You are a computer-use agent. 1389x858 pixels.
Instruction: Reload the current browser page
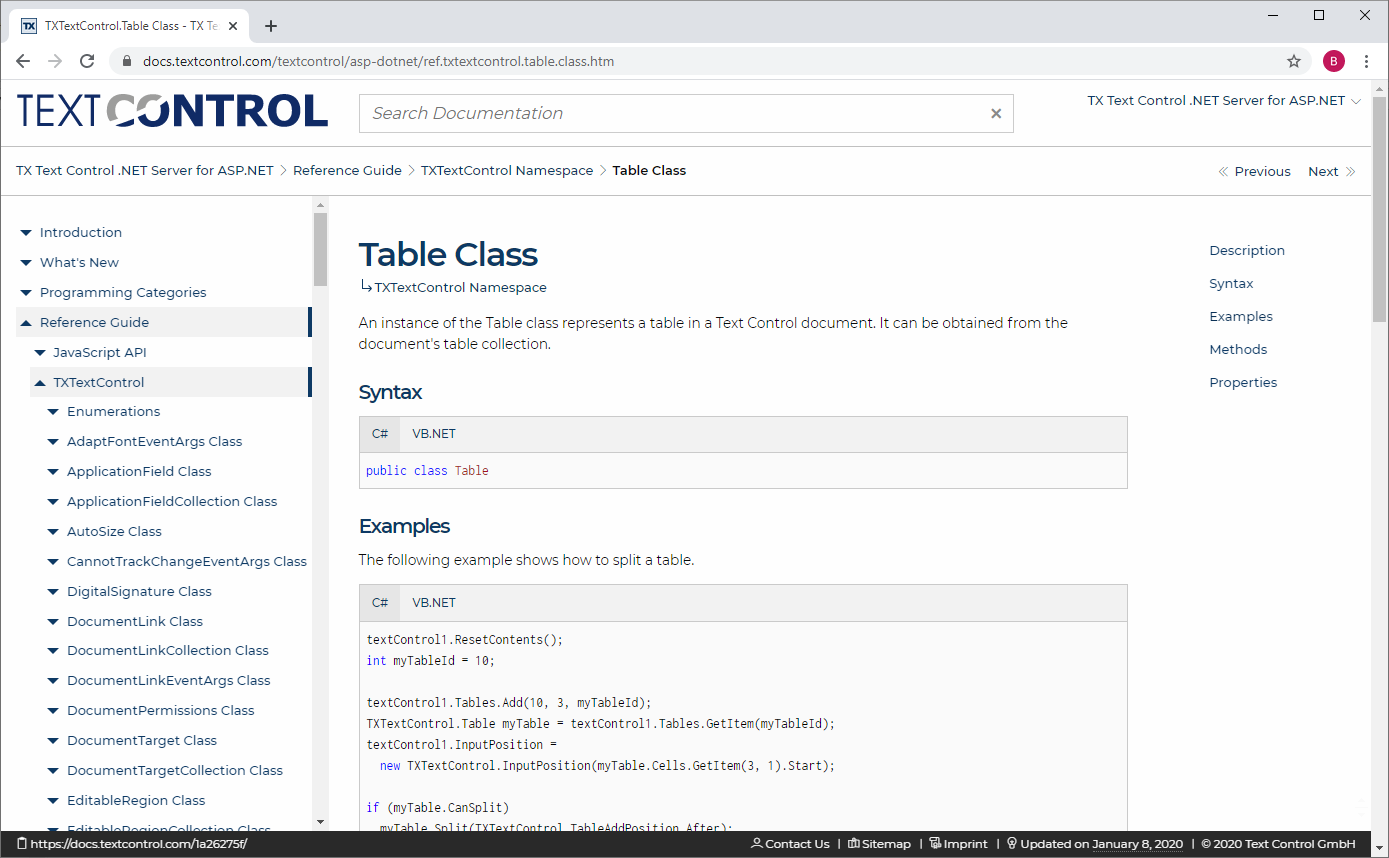(x=87, y=61)
